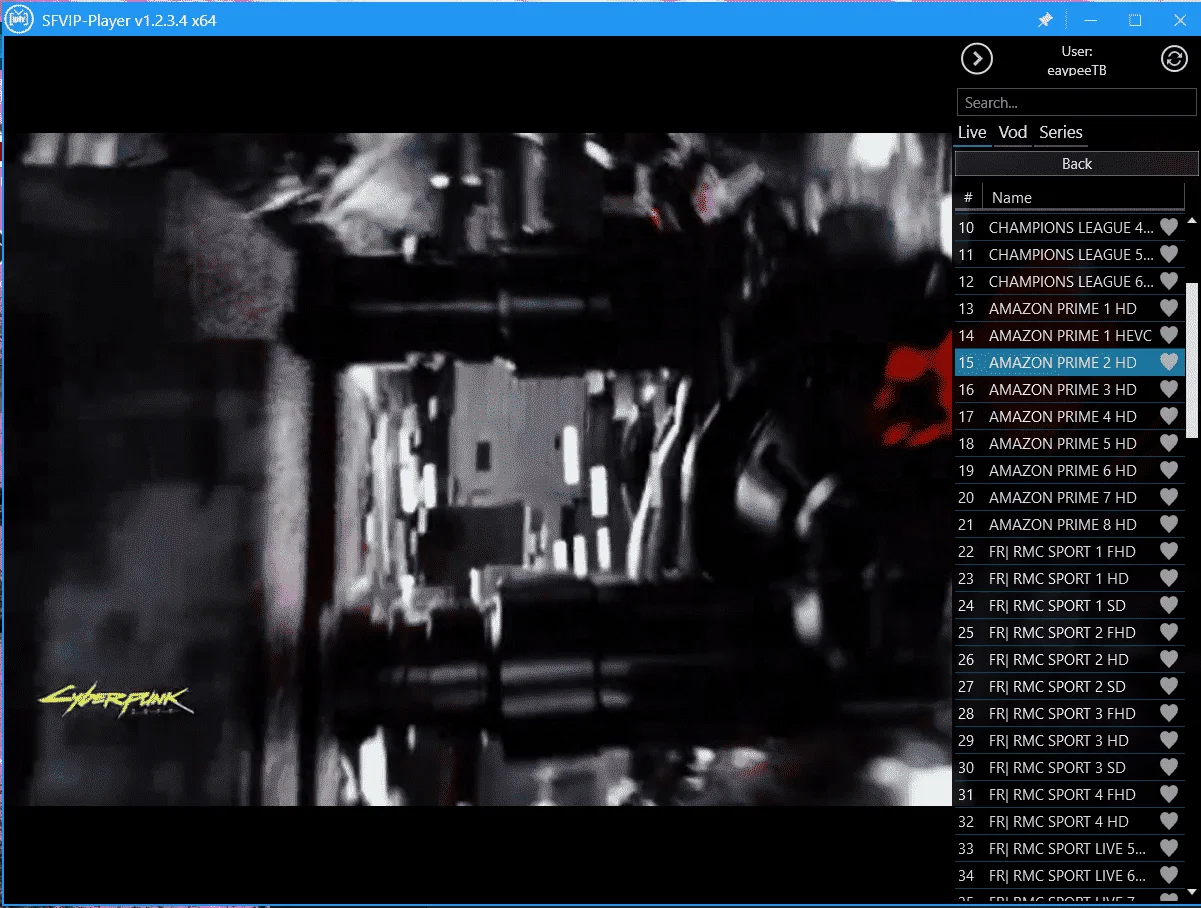The height and width of the screenshot is (908, 1201).
Task: Heart icon for FR| RMC SPORT 2 SD
Action: tap(1168, 686)
